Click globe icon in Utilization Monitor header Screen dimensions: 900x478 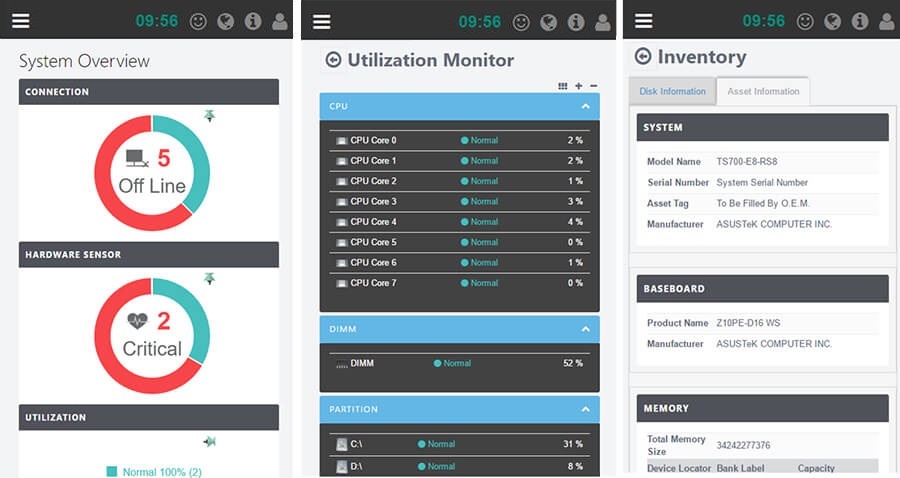pos(549,22)
